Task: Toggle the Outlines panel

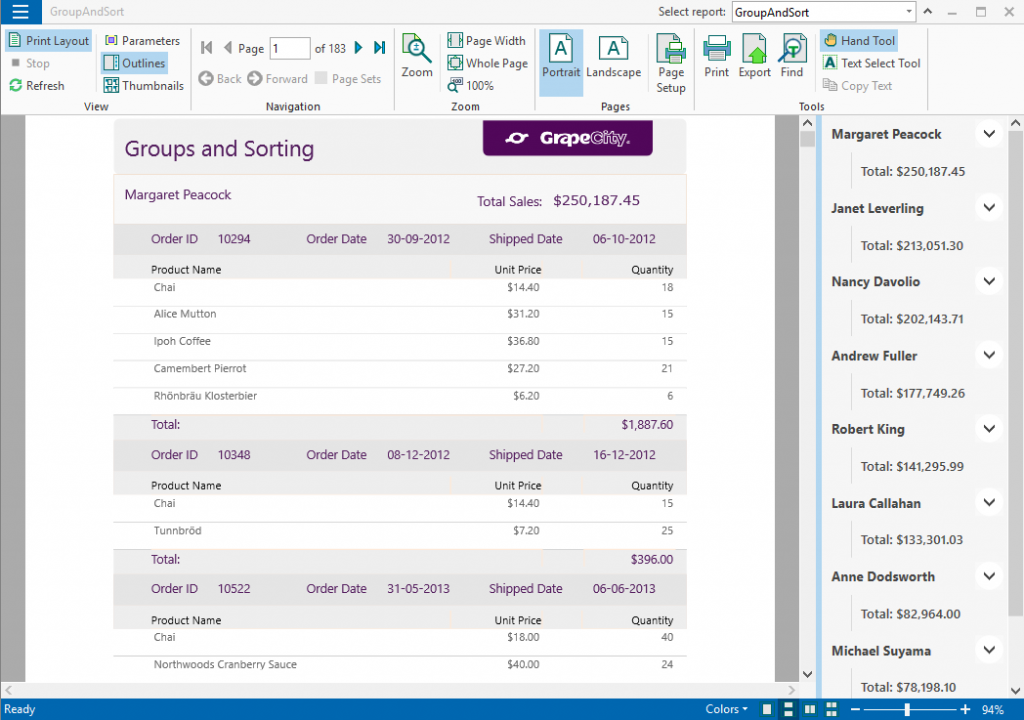Action: 135,63
